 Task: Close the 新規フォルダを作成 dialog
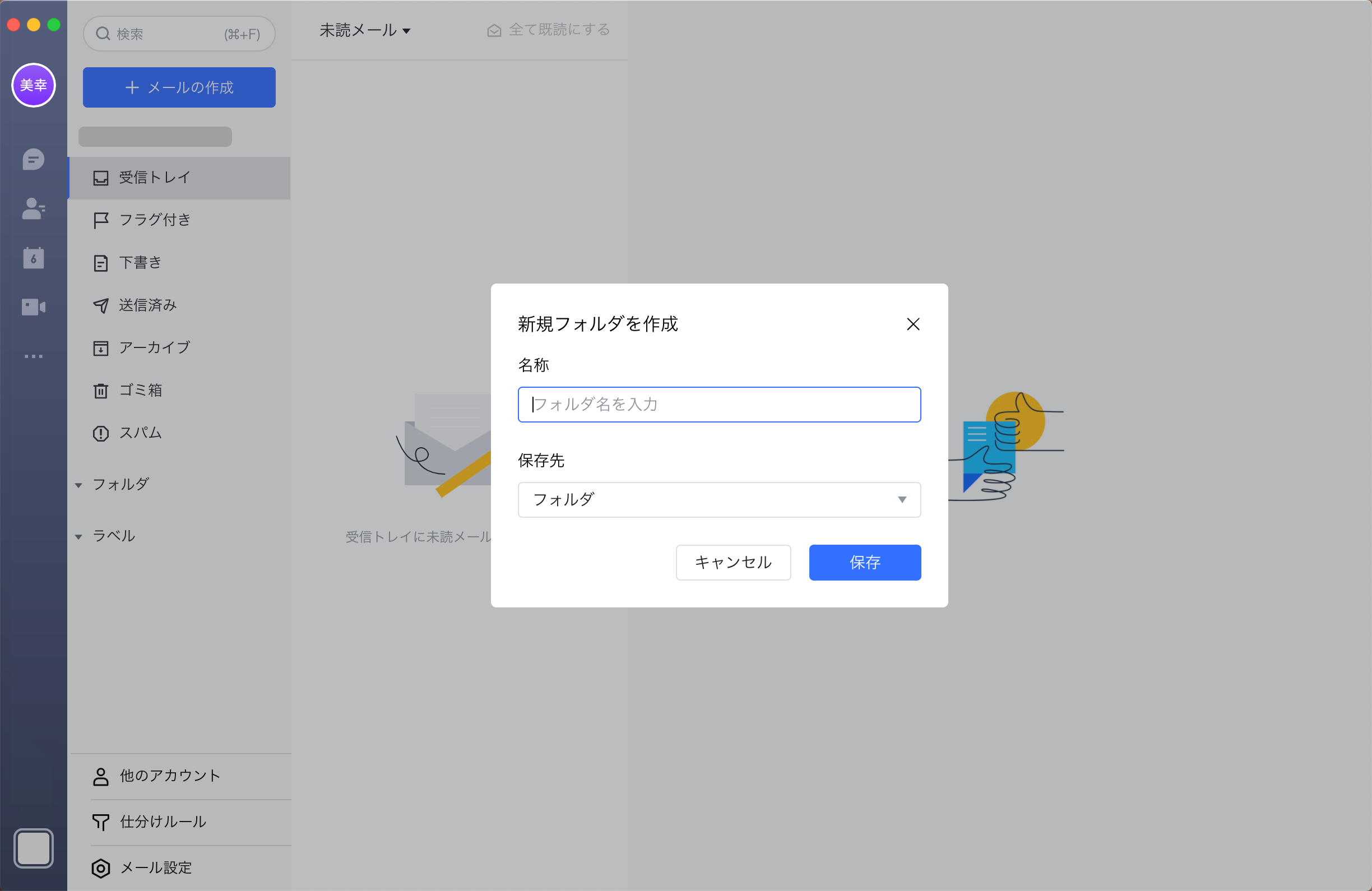pos(913,322)
